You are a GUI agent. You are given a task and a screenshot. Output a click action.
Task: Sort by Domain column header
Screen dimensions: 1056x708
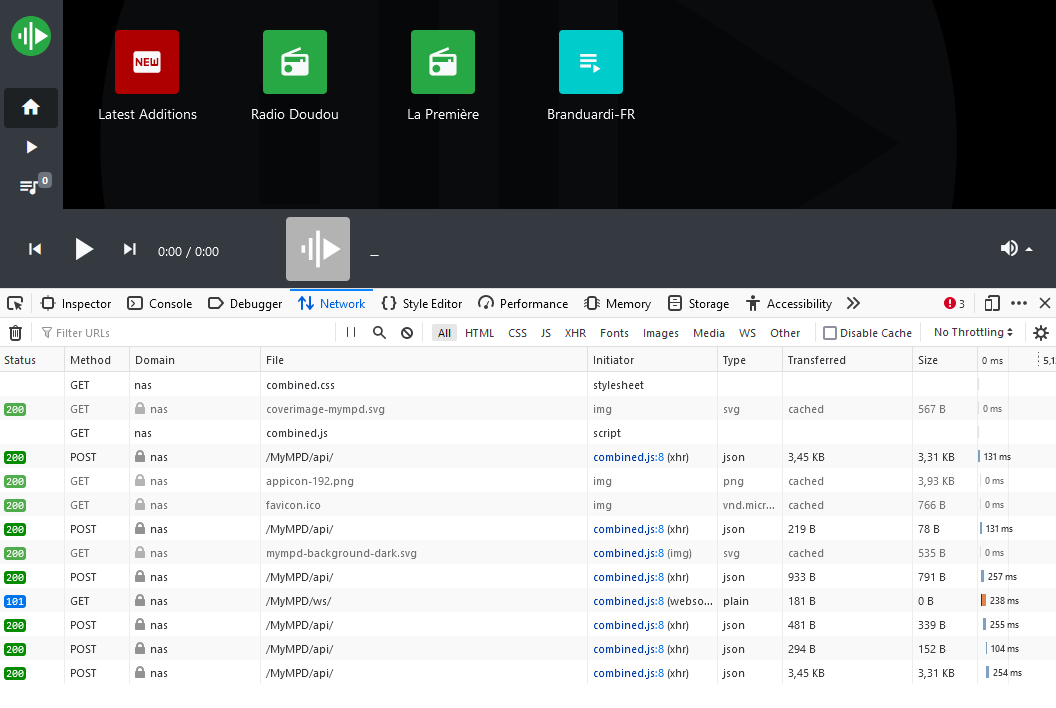pyautogui.click(x=195, y=360)
